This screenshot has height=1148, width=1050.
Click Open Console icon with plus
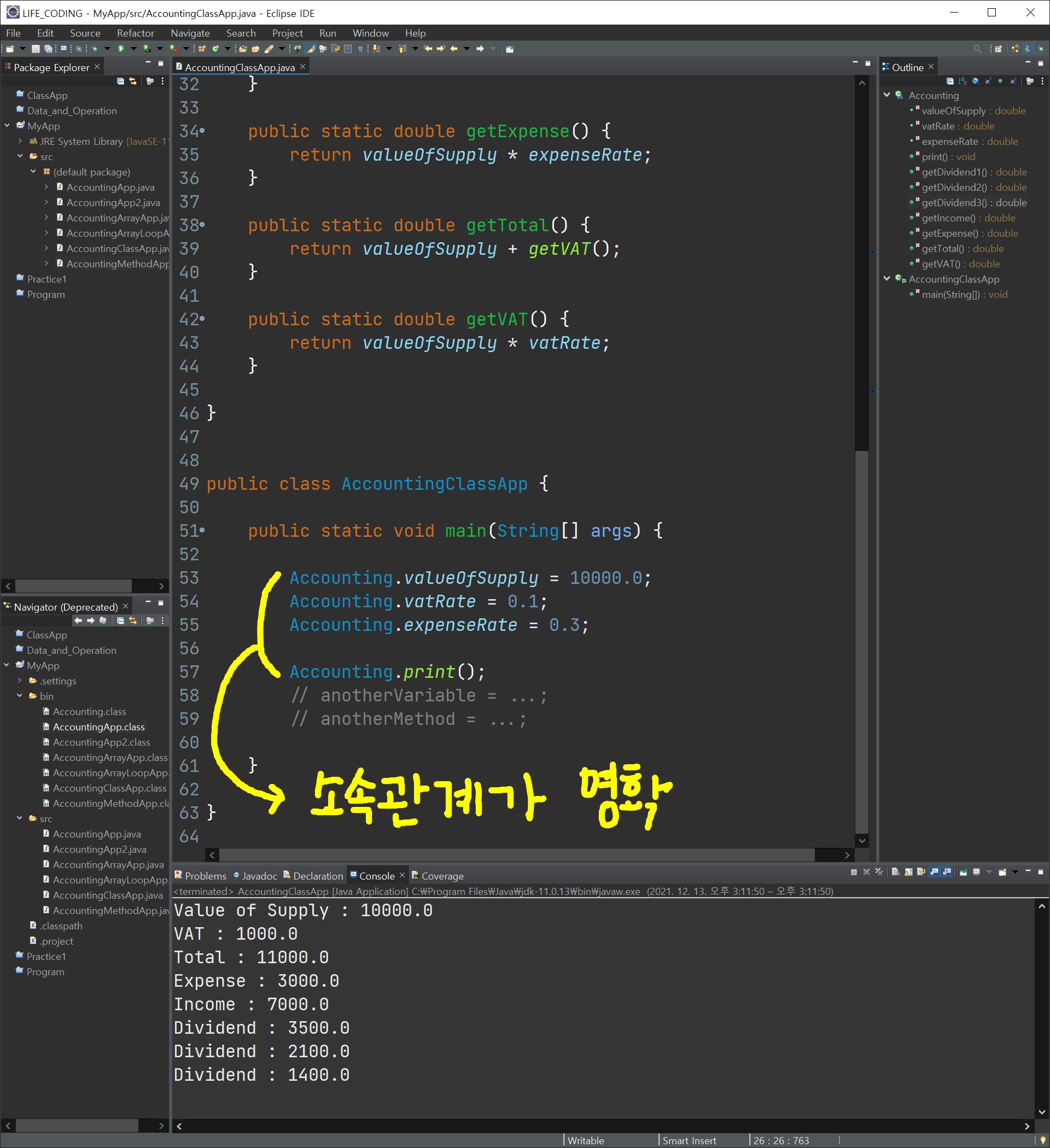tap(1002, 872)
